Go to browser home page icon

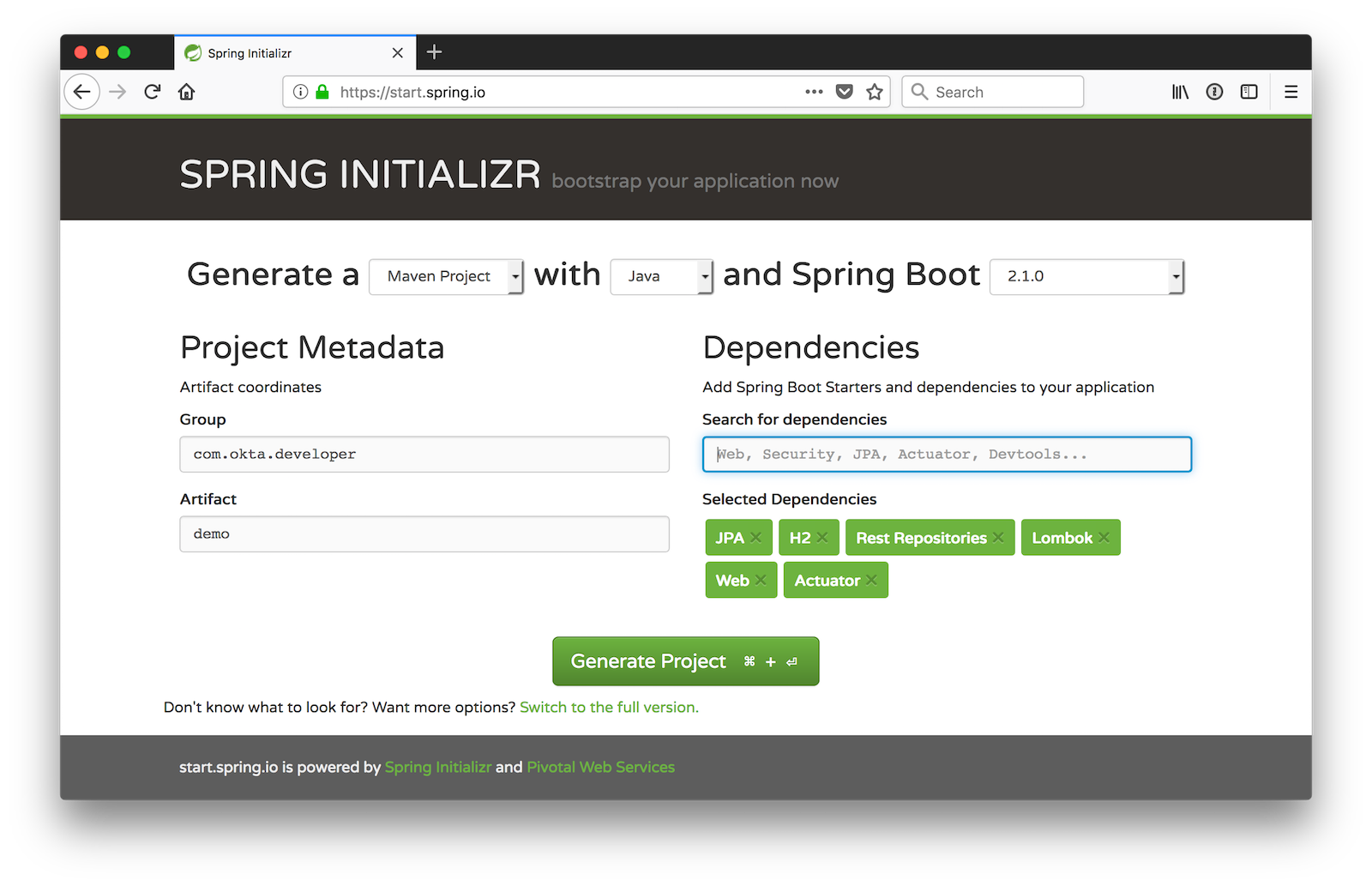(187, 92)
